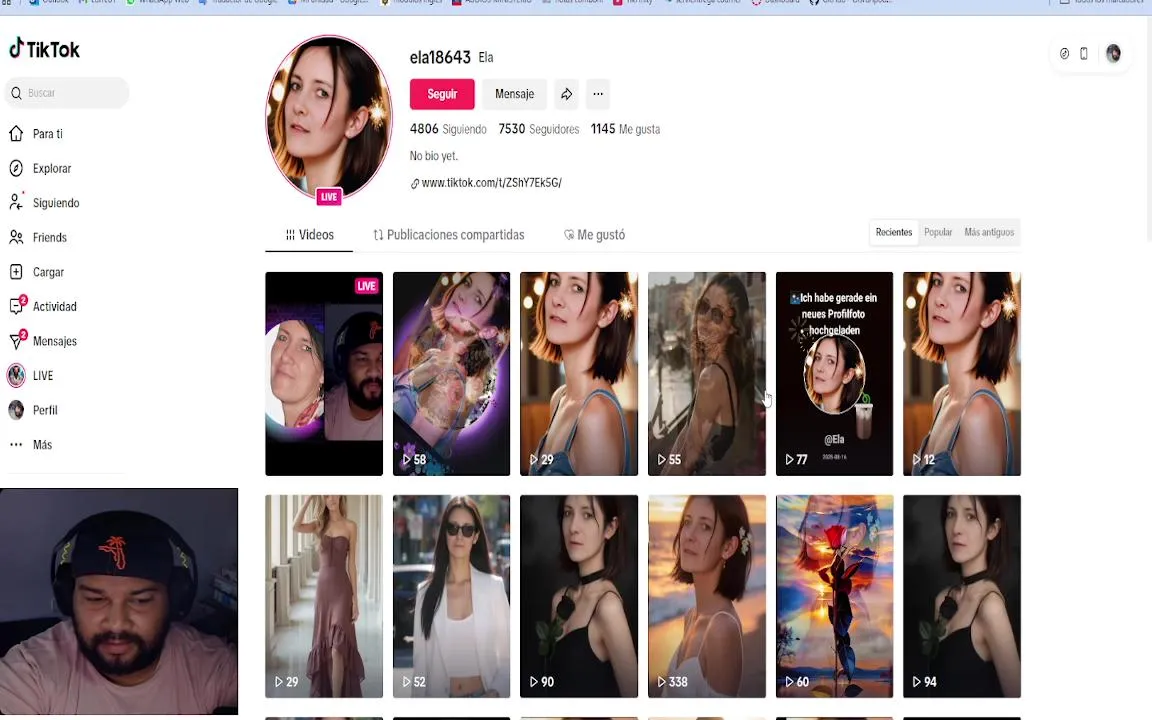Open video with 12 views
1152x720 pixels.
point(962,373)
